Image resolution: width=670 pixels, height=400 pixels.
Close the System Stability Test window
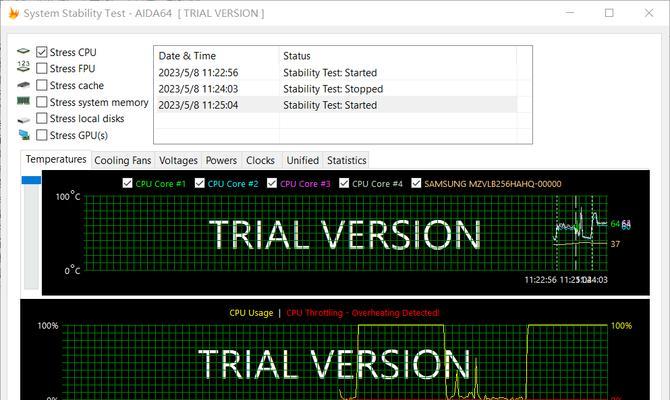coord(649,13)
